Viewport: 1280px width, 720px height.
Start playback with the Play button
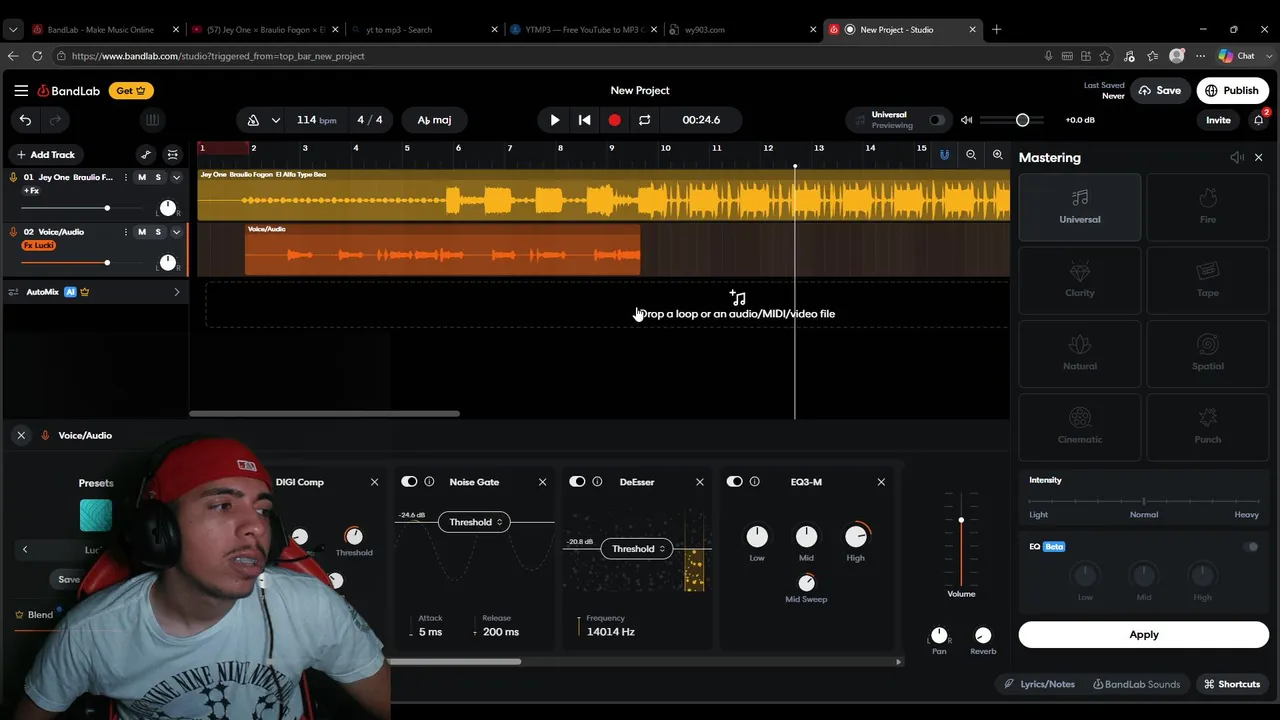tap(555, 120)
